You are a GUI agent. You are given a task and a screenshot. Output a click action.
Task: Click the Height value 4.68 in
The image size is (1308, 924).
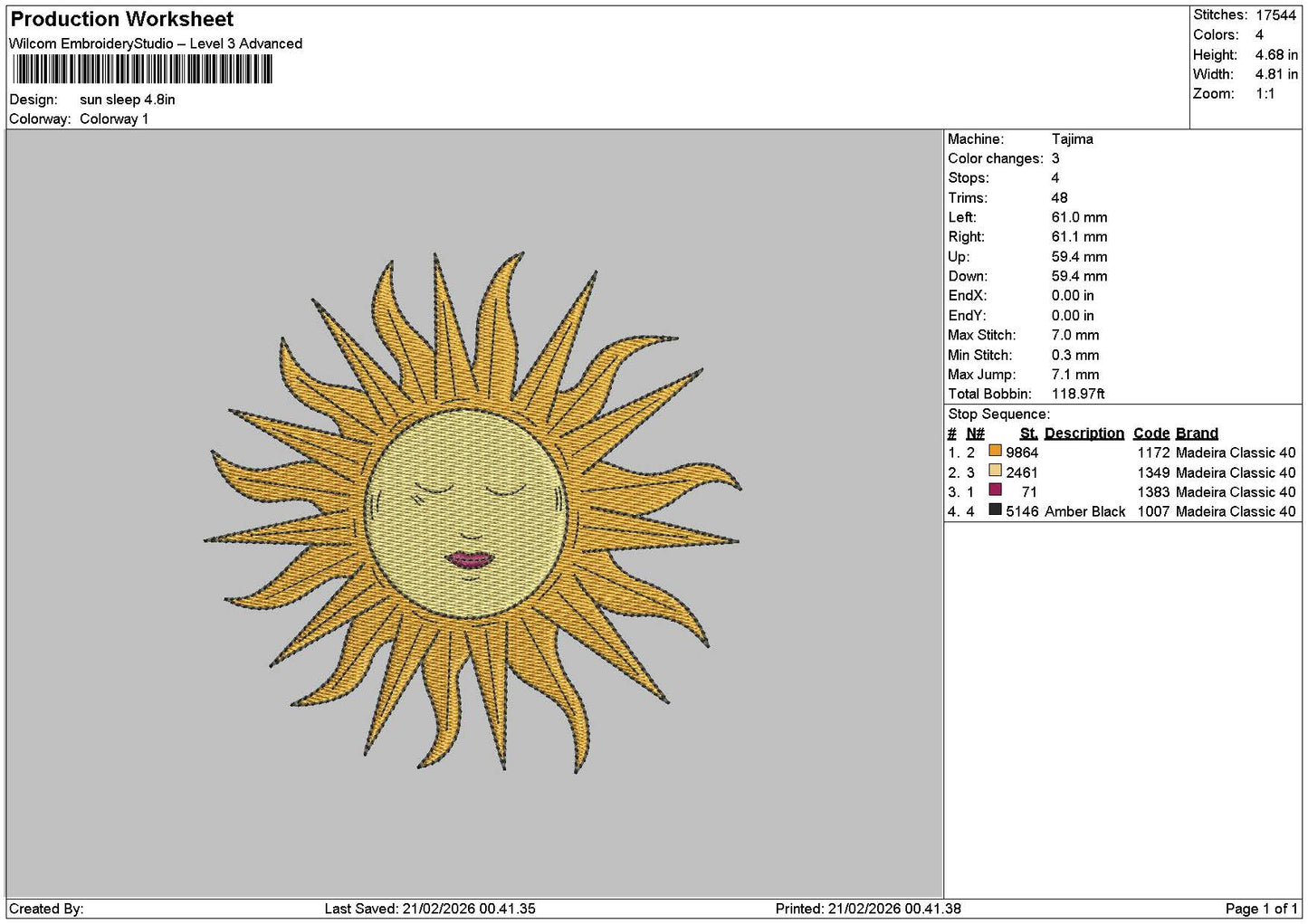1276,54
